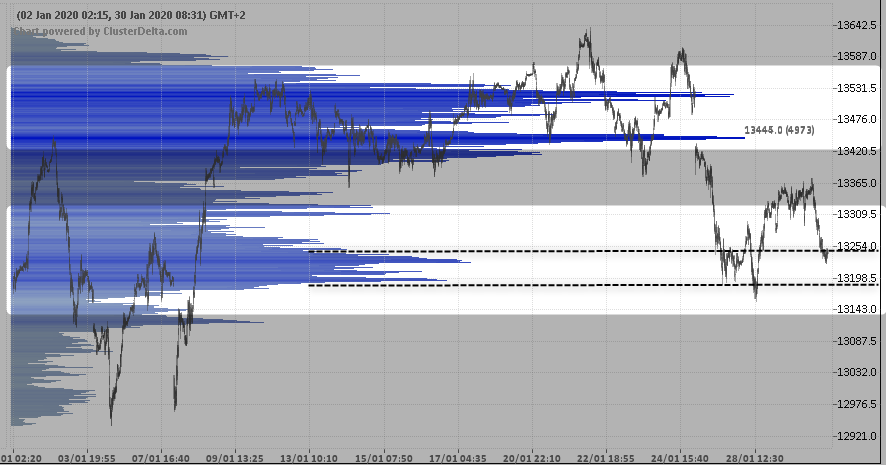
Task: Click the 12921.0 price axis label
Action: click(858, 436)
